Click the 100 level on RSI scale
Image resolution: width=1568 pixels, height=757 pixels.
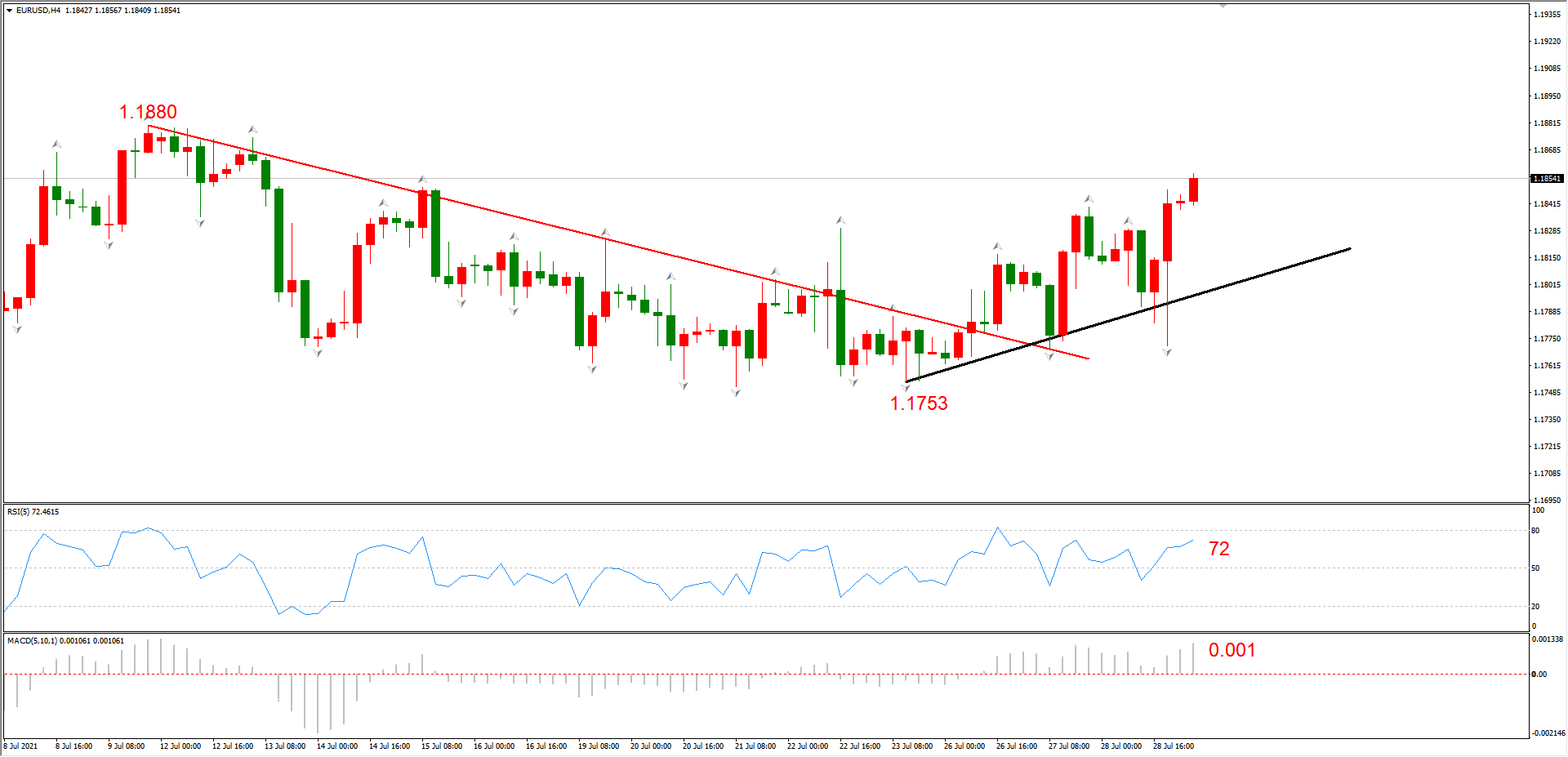[x=1538, y=510]
